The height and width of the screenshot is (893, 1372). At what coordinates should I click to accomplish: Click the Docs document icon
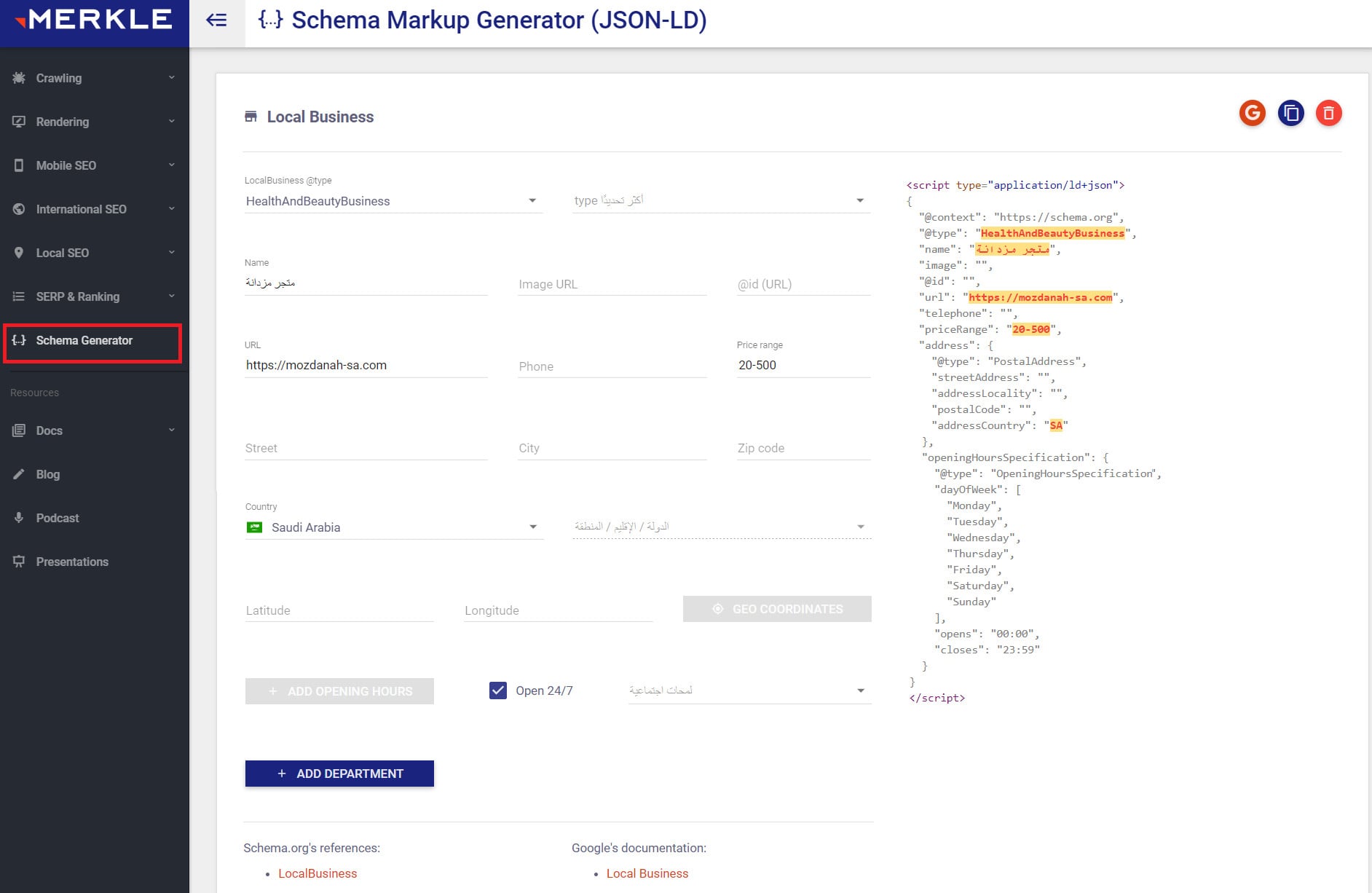click(x=19, y=430)
